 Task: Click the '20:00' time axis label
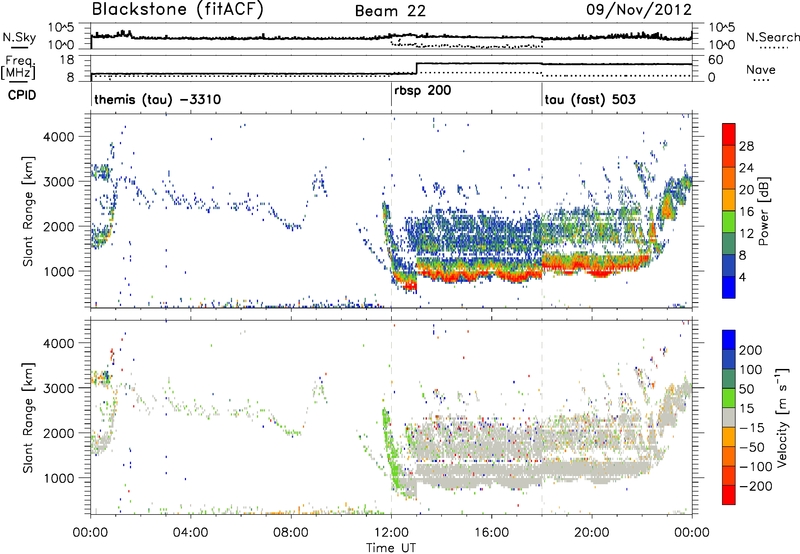591,532
